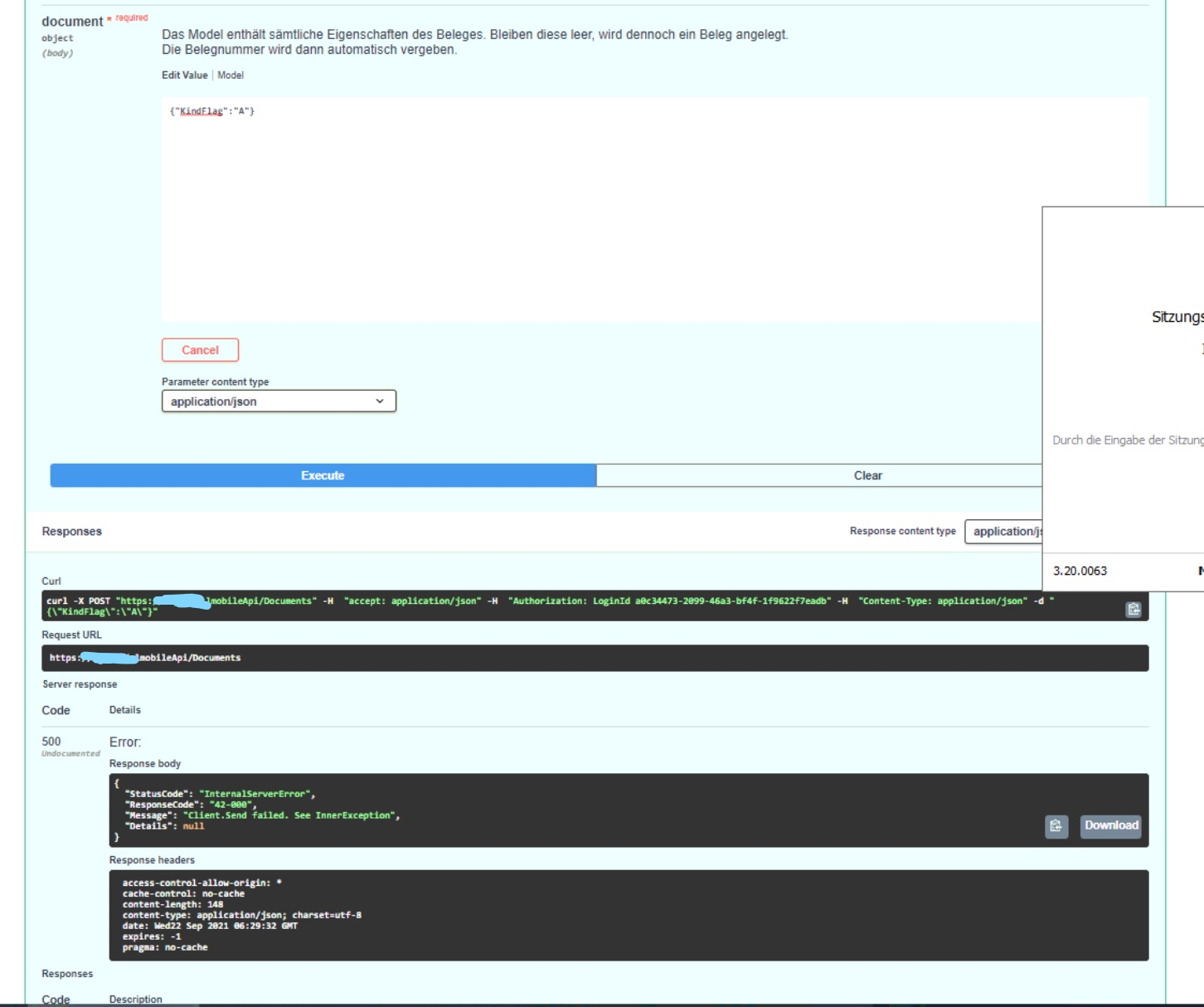Screen dimensions: 1204x1007
Task: Click the Execute button
Action: click(321, 474)
